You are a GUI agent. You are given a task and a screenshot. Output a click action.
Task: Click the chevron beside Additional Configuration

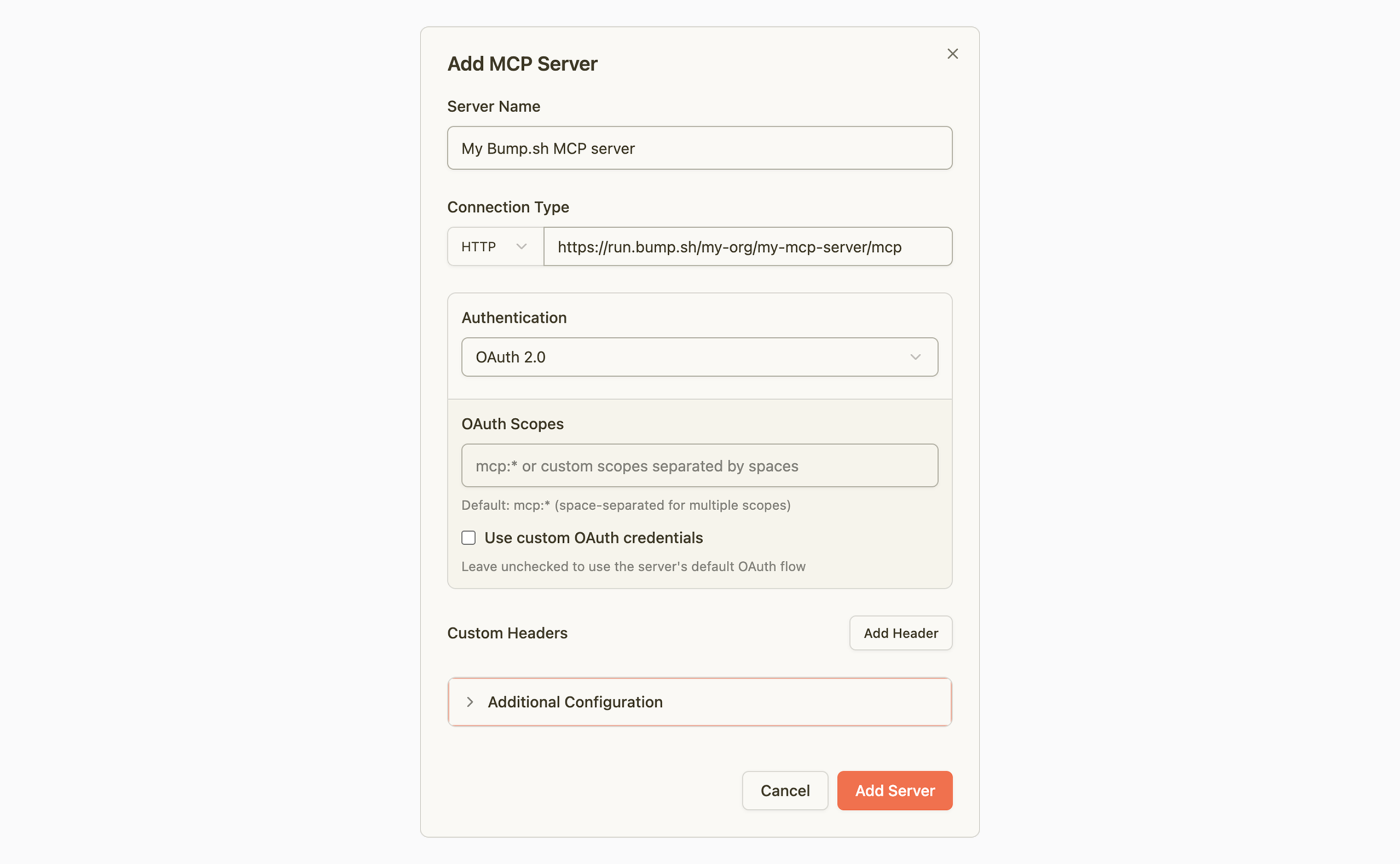pos(470,702)
